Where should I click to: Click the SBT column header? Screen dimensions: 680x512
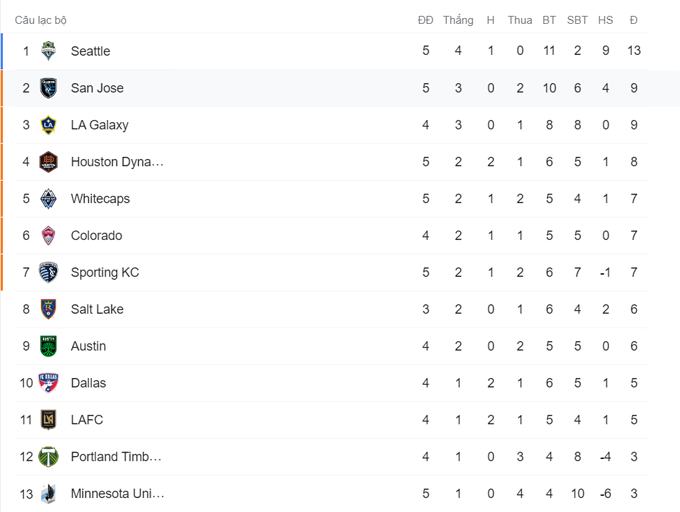tap(577, 20)
